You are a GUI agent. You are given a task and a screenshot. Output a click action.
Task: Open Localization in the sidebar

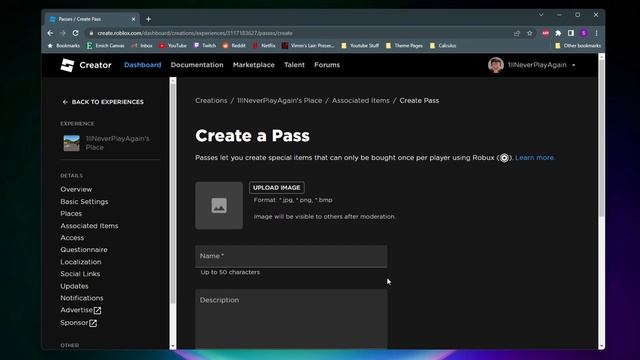pos(81,262)
